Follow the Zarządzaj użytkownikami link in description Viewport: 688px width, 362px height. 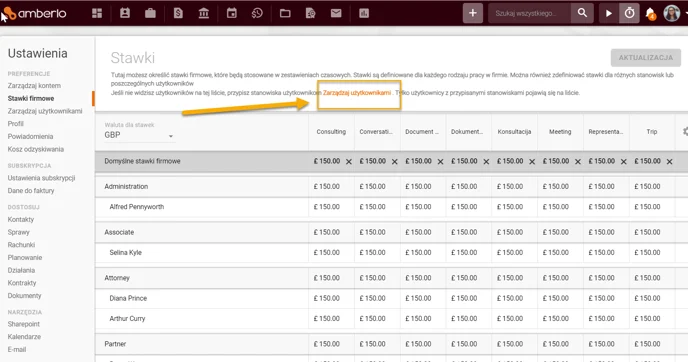click(357, 93)
